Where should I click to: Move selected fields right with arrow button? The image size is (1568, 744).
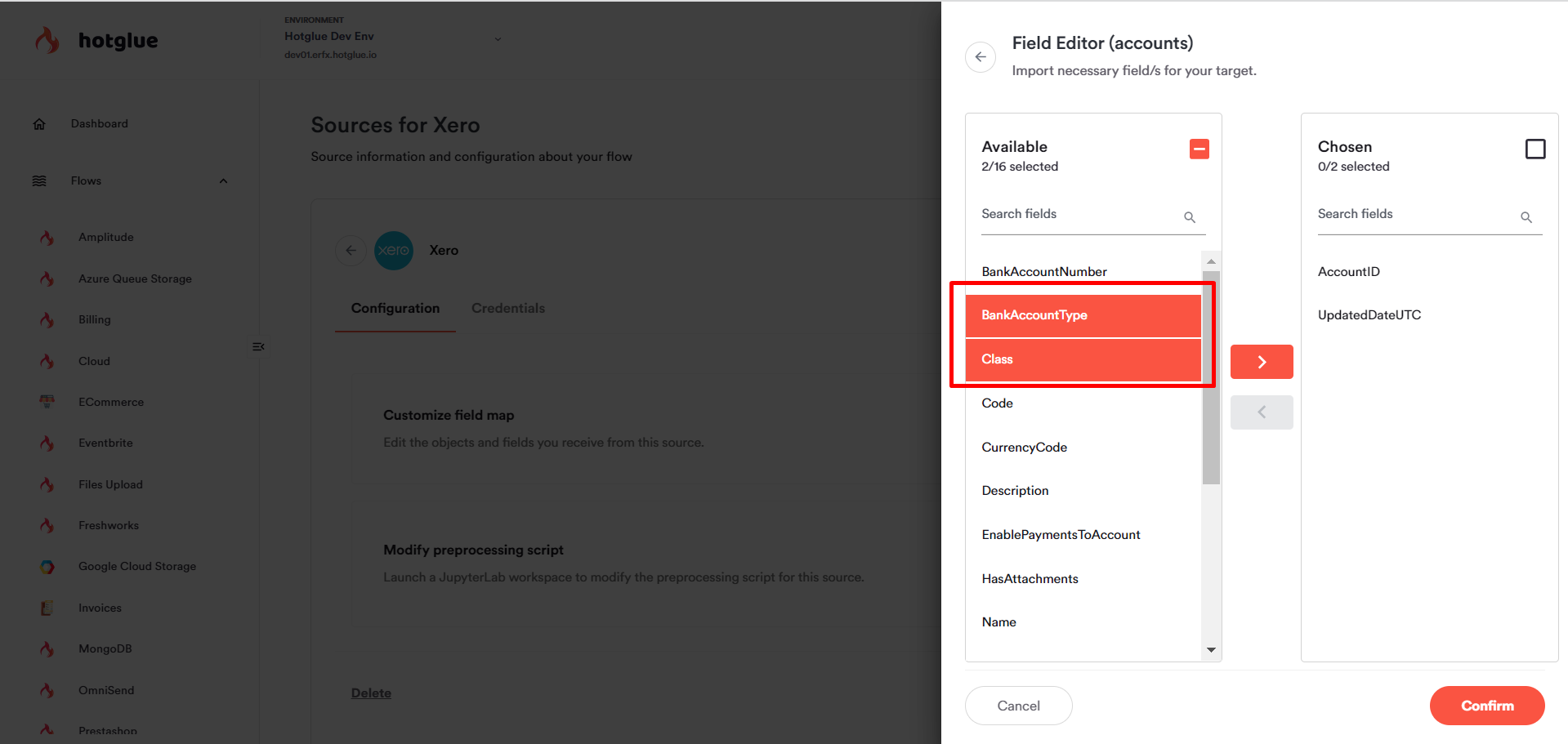(x=1262, y=362)
